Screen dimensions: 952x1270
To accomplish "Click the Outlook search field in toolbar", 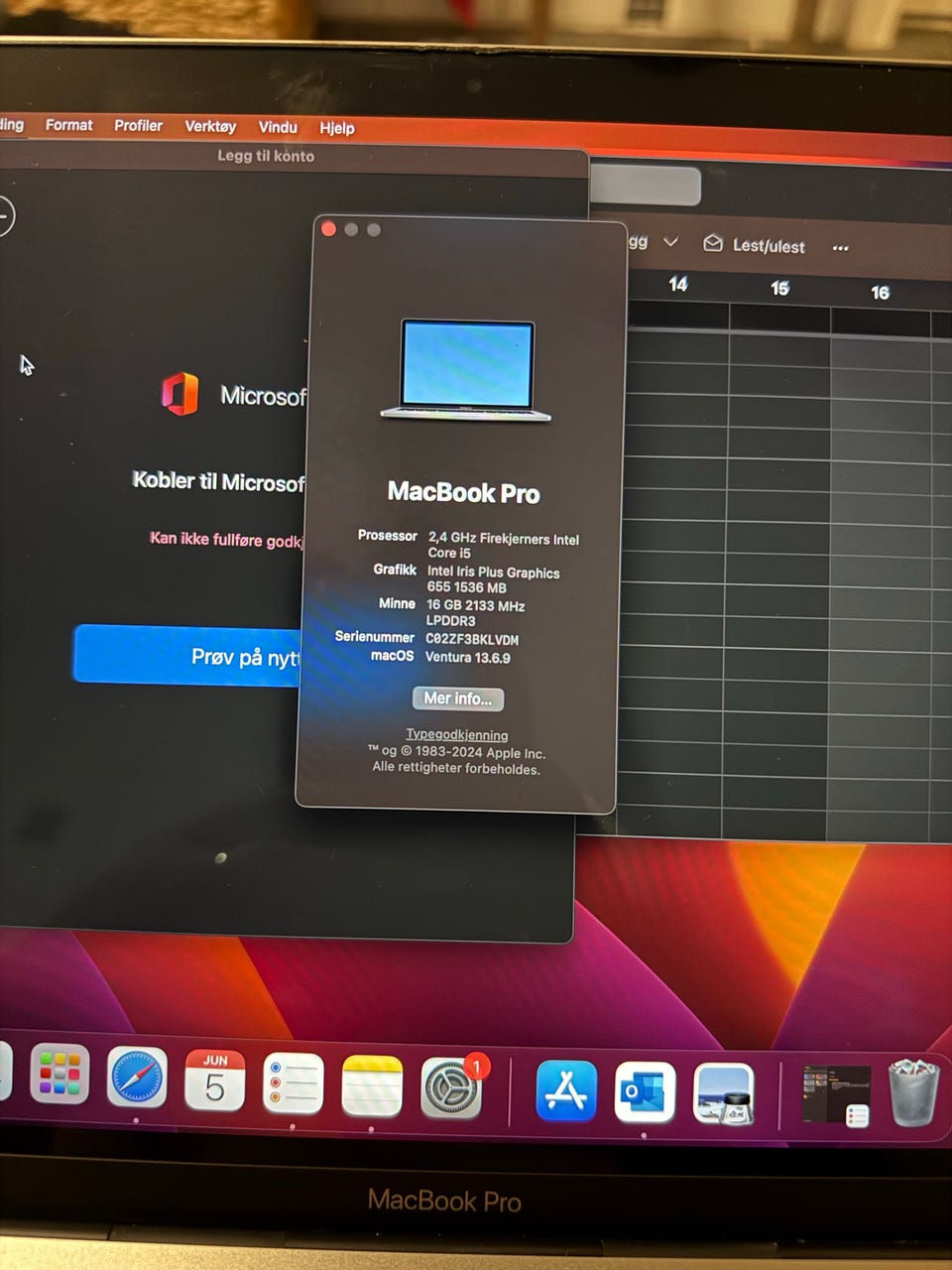I will (x=646, y=187).
